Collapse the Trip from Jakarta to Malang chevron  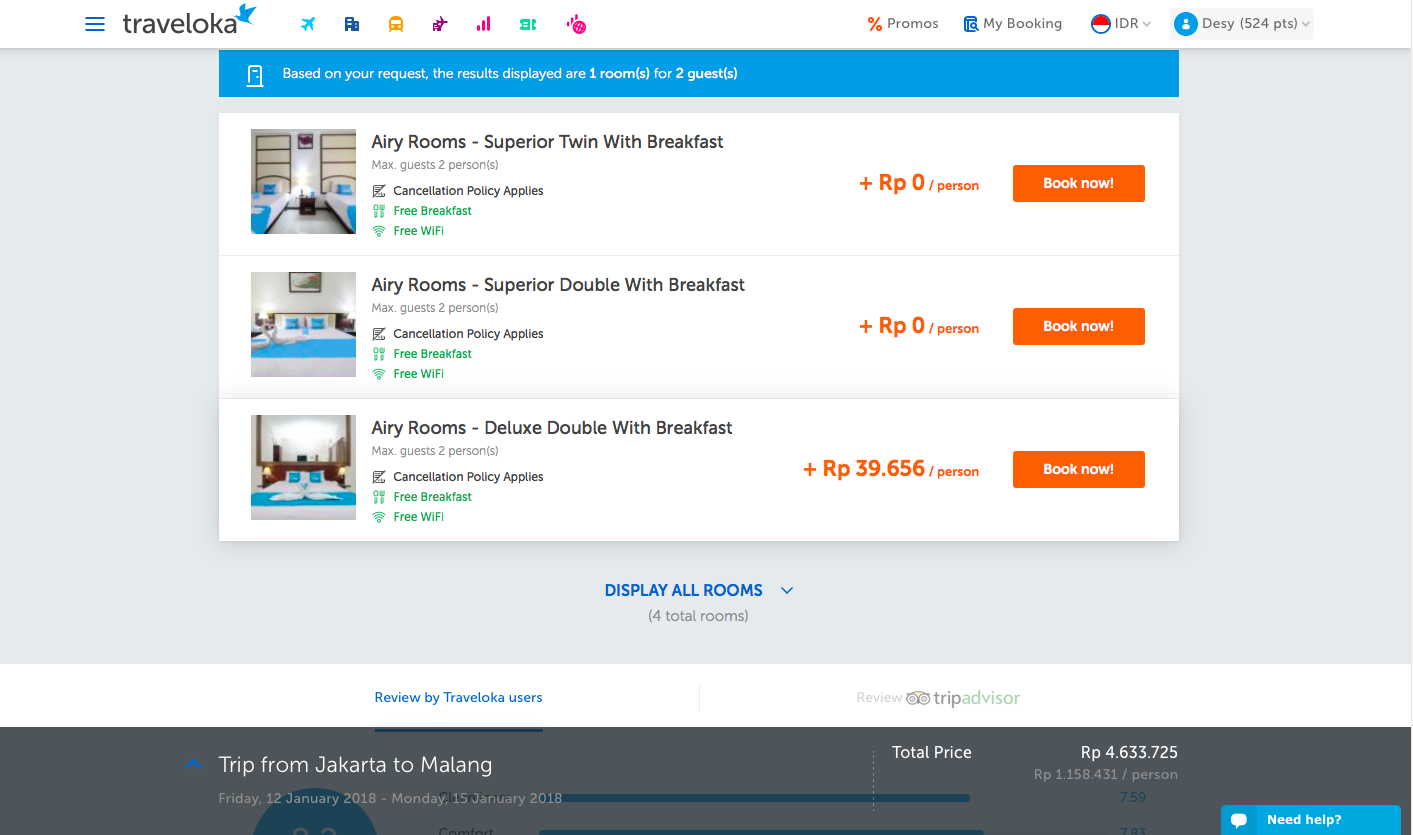[193, 764]
